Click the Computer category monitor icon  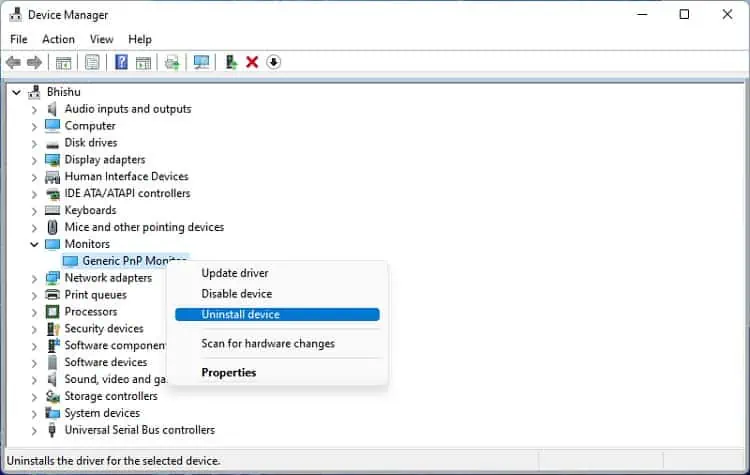pyautogui.click(x=52, y=126)
